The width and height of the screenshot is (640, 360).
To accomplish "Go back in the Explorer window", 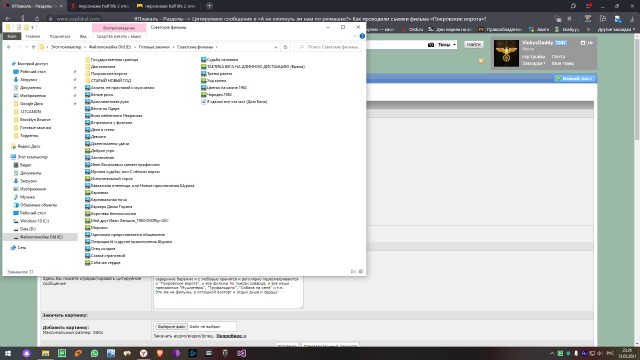I will (x=9, y=47).
